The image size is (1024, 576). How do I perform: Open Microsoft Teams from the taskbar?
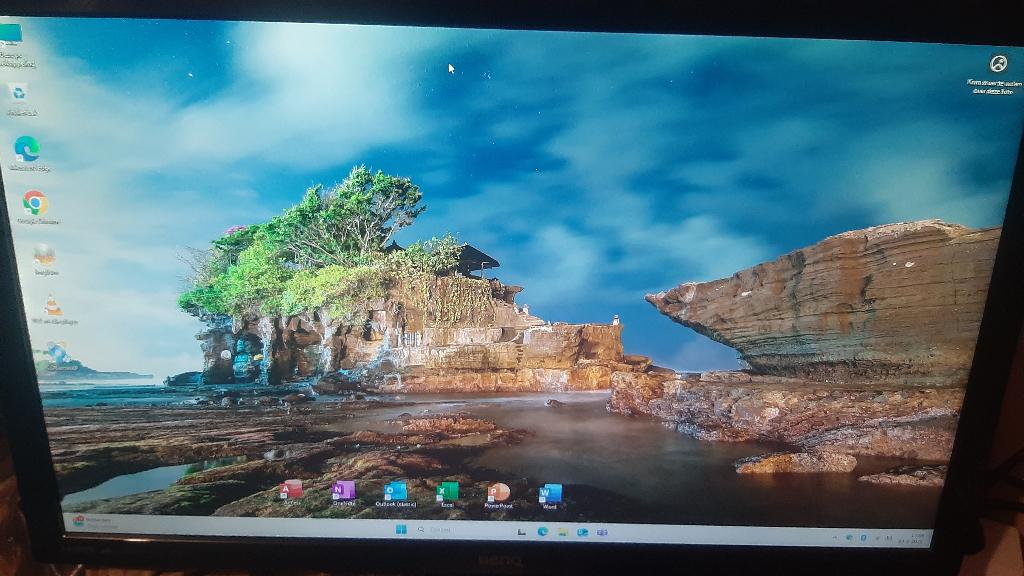click(x=602, y=532)
